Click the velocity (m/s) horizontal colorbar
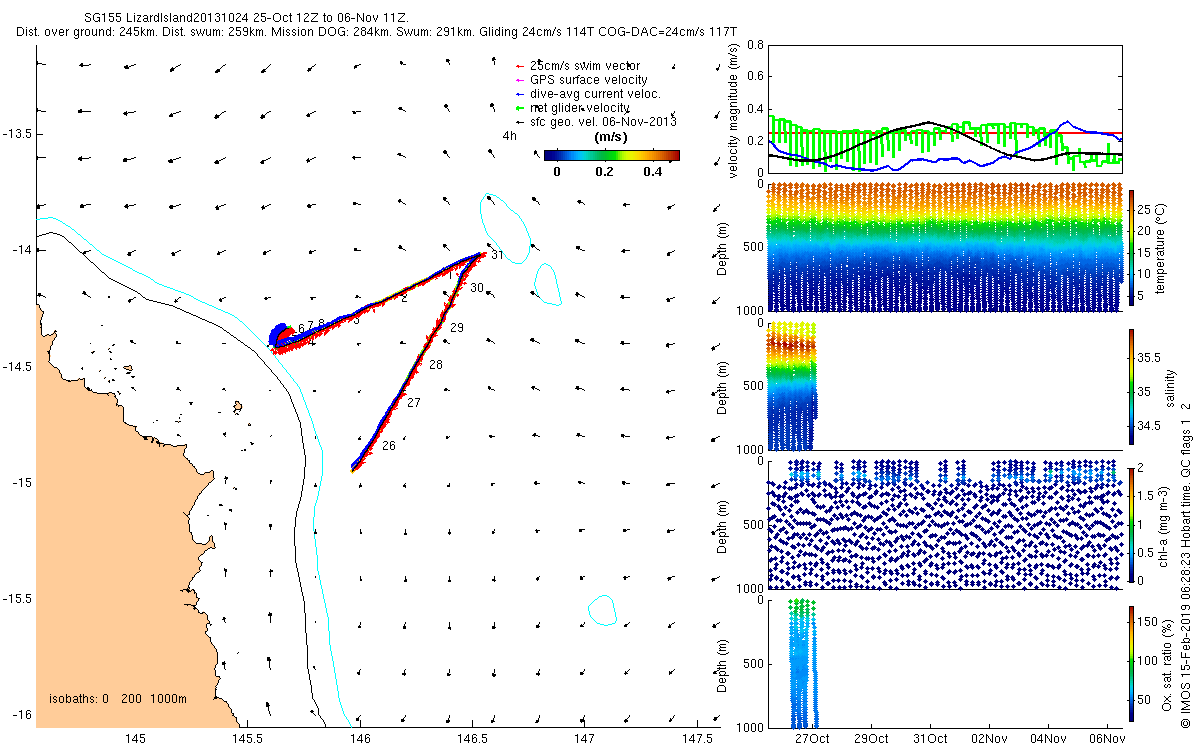The width and height of the screenshot is (1200, 750). click(612, 155)
